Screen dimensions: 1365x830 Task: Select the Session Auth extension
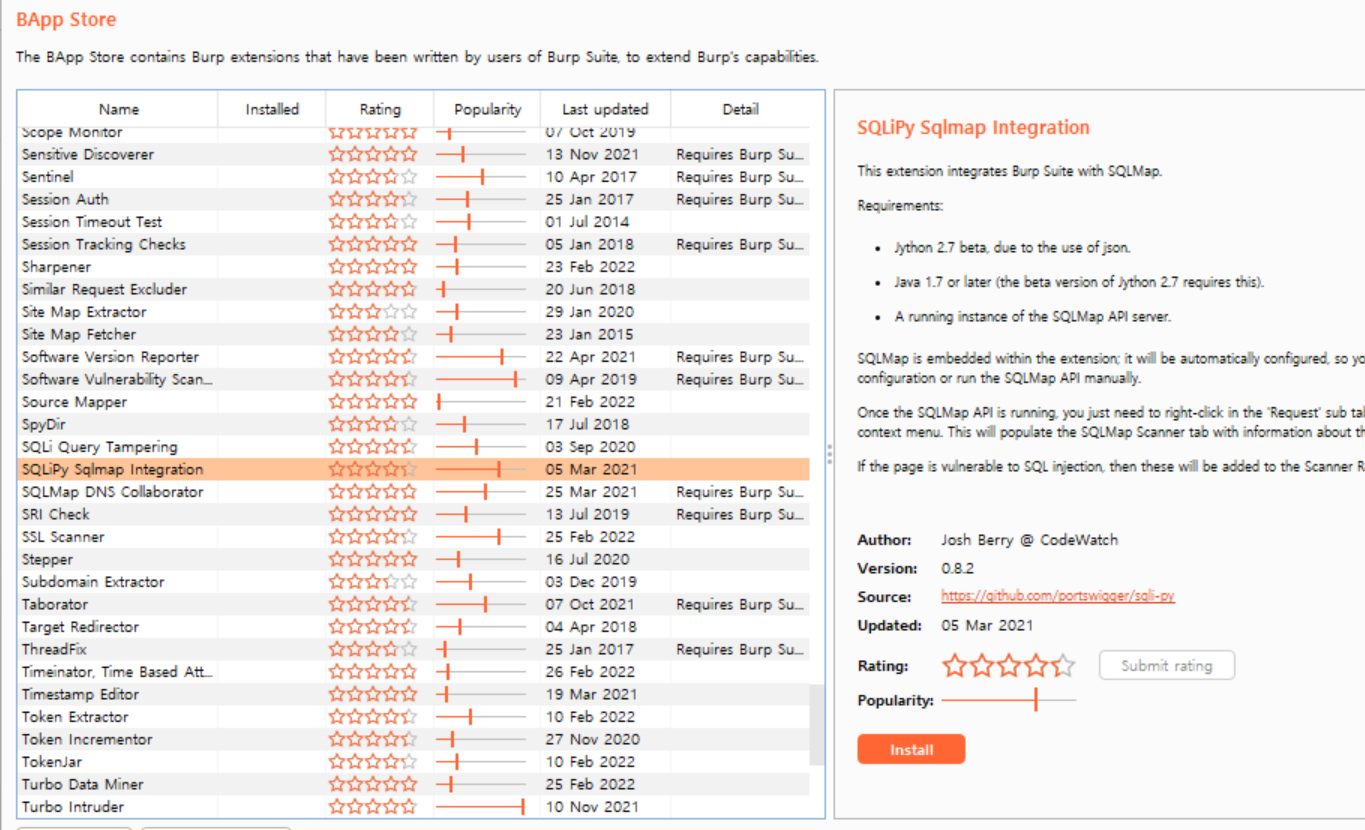pos(414,199)
